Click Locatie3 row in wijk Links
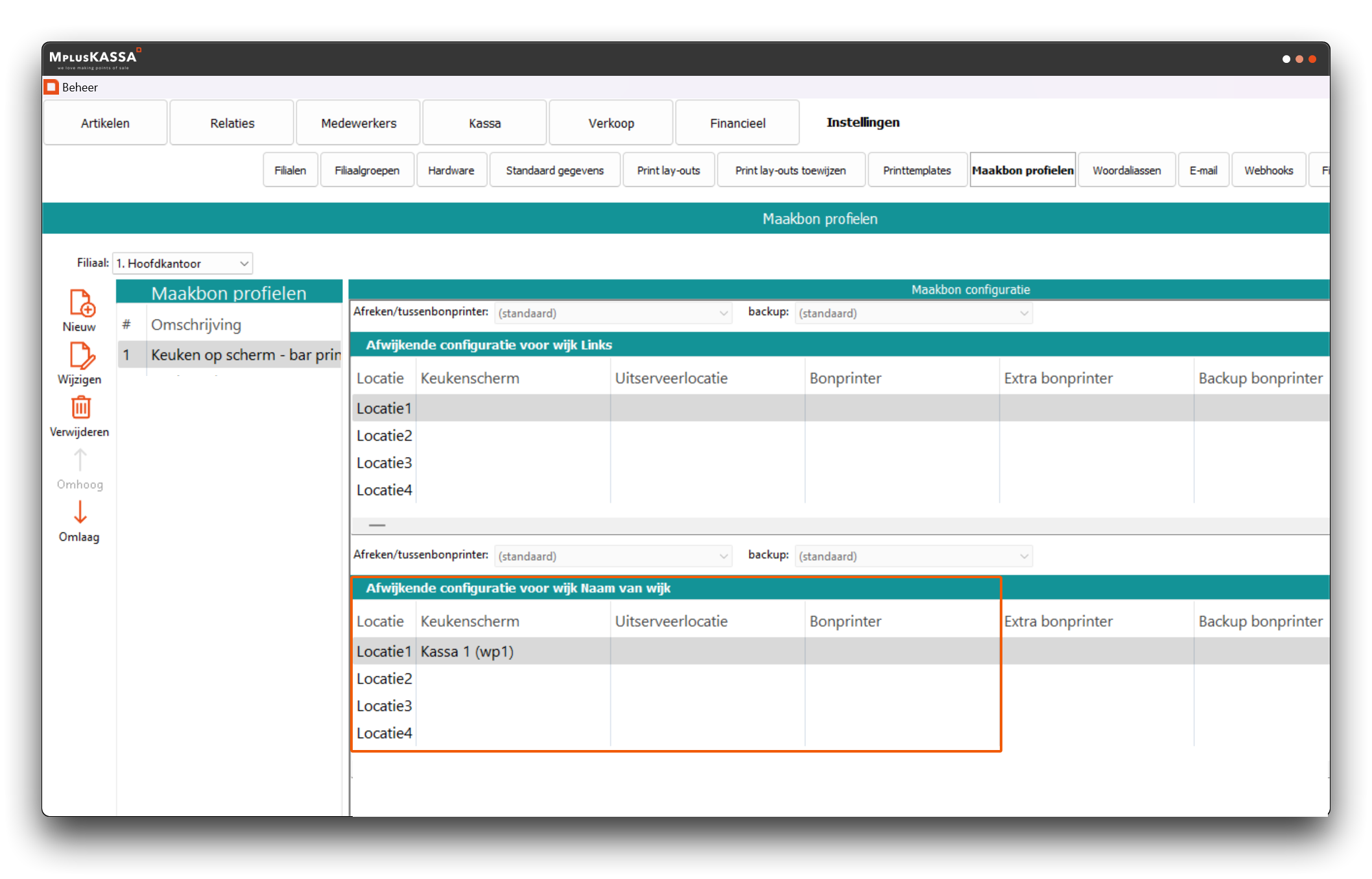The width and height of the screenshot is (1372, 879). click(x=384, y=463)
